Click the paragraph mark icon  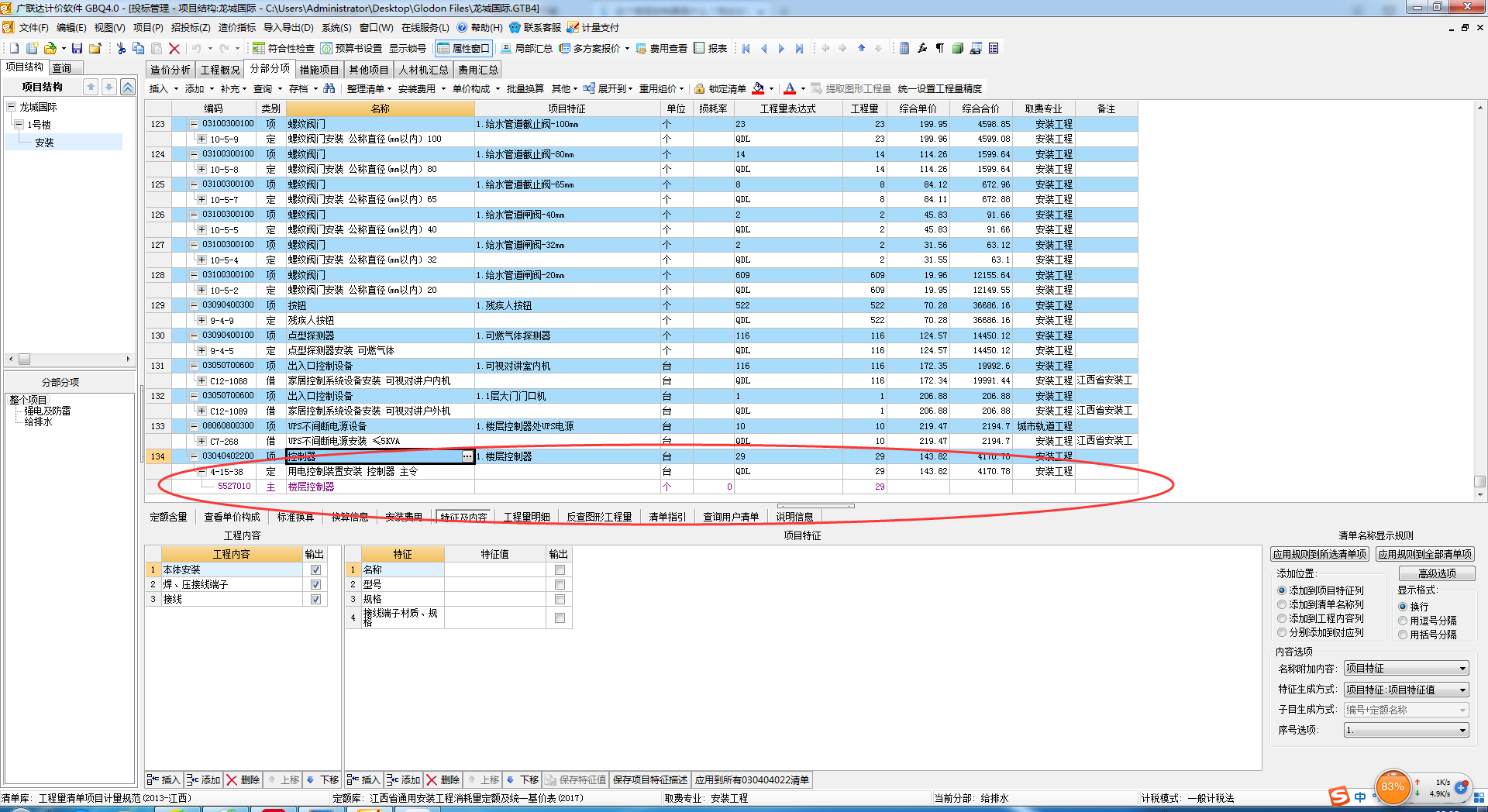[940, 48]
